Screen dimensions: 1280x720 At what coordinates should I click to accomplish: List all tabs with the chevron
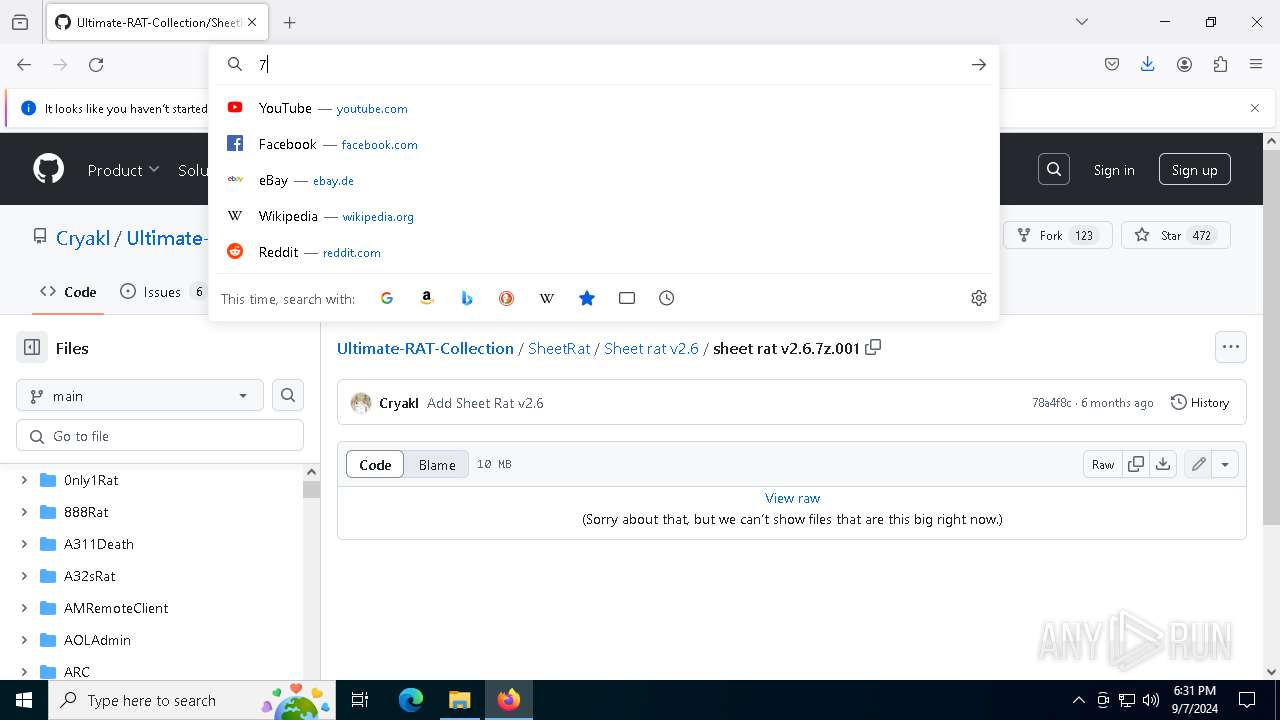tap(1081, 22)
